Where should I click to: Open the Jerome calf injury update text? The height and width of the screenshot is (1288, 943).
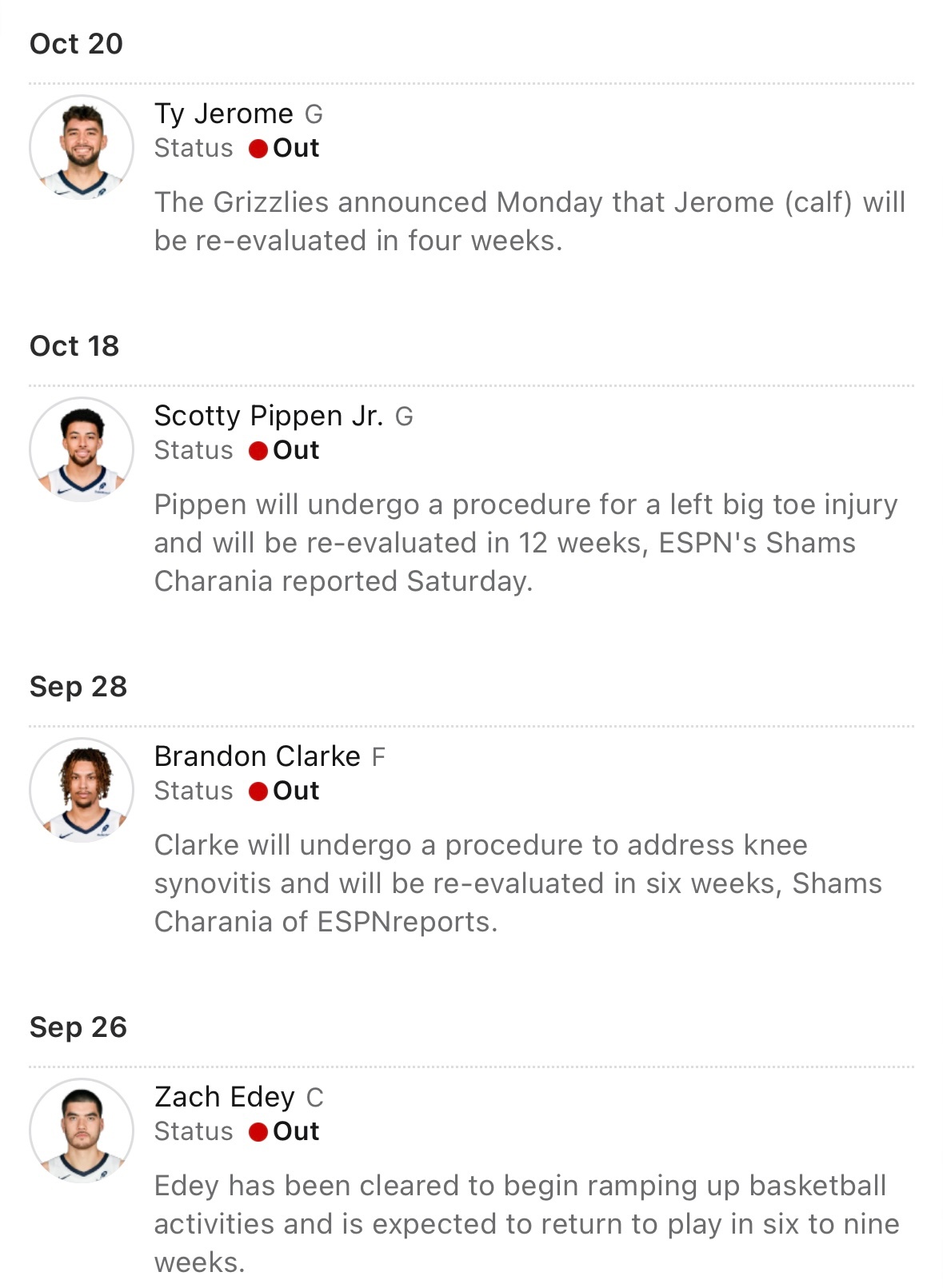tap(529, 221)
